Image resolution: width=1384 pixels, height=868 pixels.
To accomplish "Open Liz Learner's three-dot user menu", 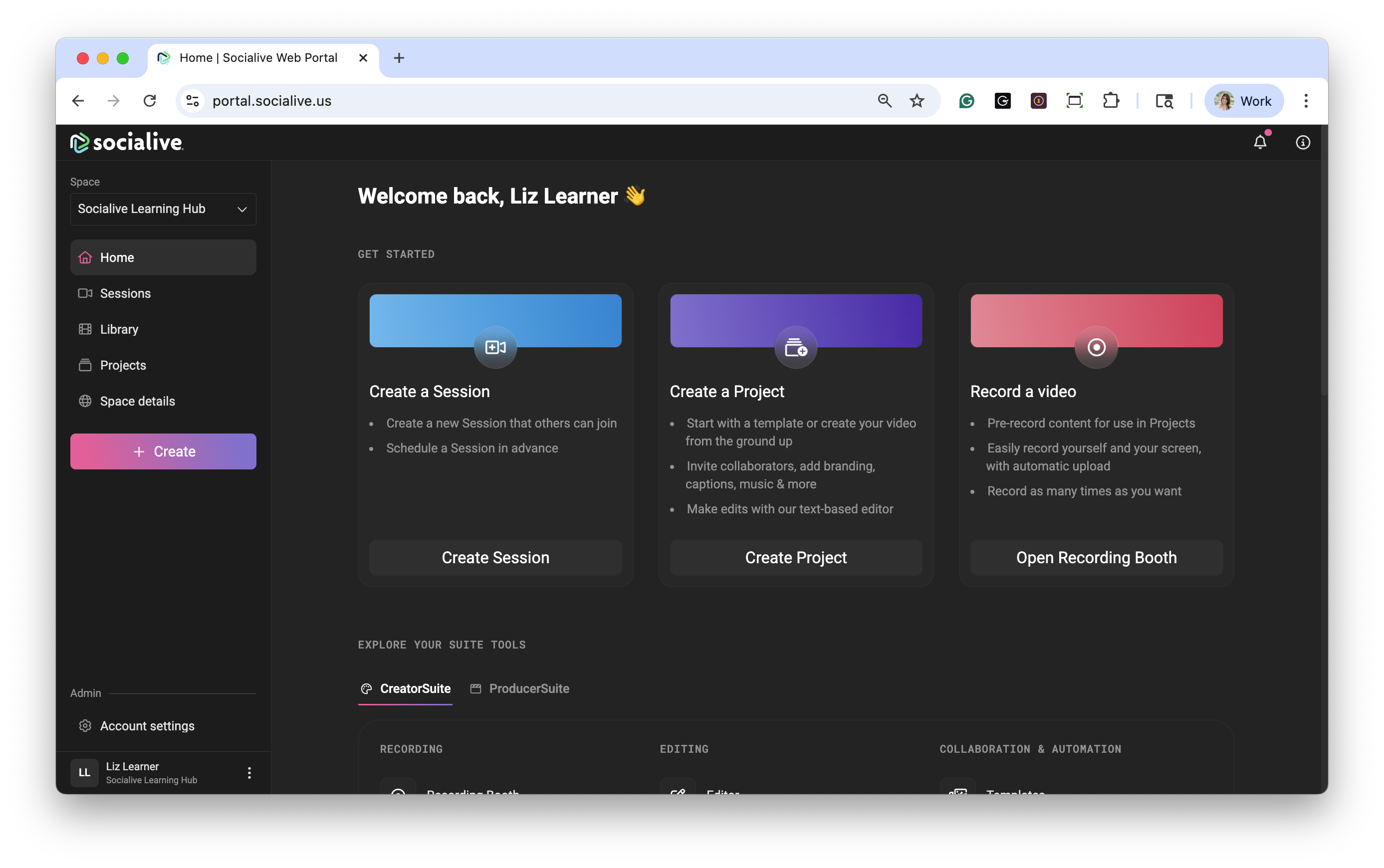I will [249, 773].
